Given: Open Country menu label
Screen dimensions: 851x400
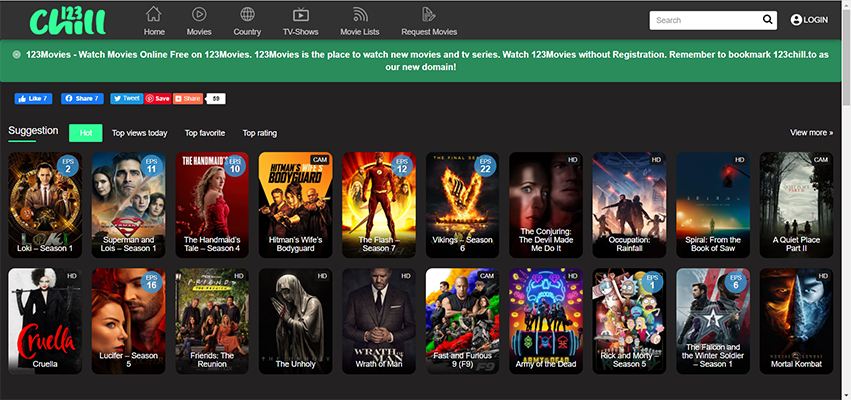Looking at the screenshot, I should (247, 32).
